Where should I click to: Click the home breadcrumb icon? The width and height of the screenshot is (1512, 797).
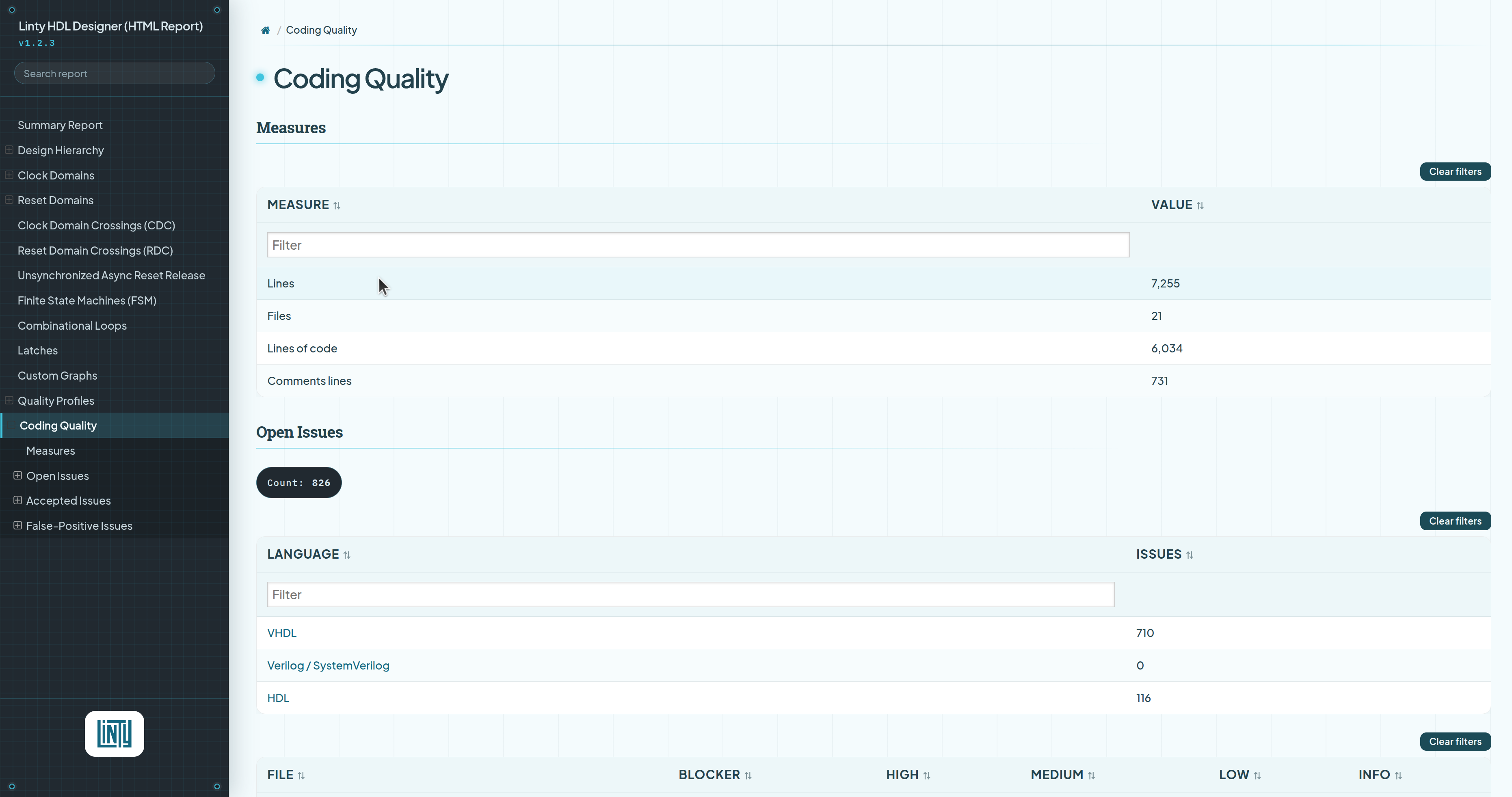265,30
